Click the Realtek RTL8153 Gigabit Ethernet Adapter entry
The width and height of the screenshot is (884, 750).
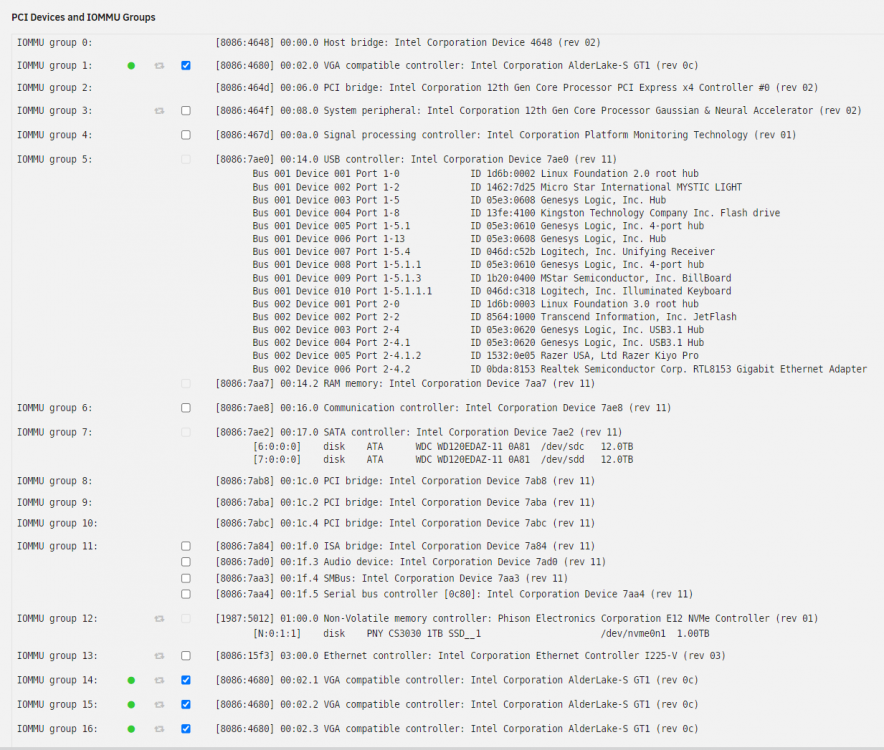560,369
